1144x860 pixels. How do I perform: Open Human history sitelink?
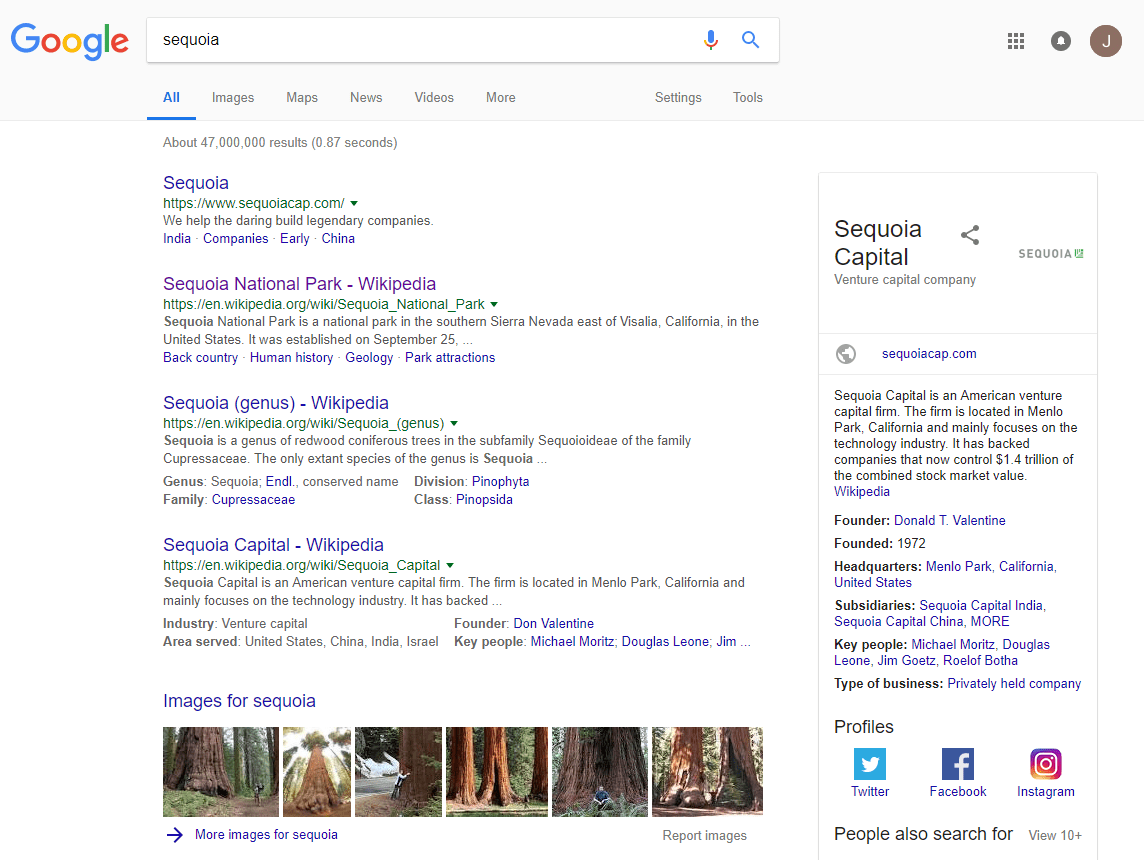[291, 357]
